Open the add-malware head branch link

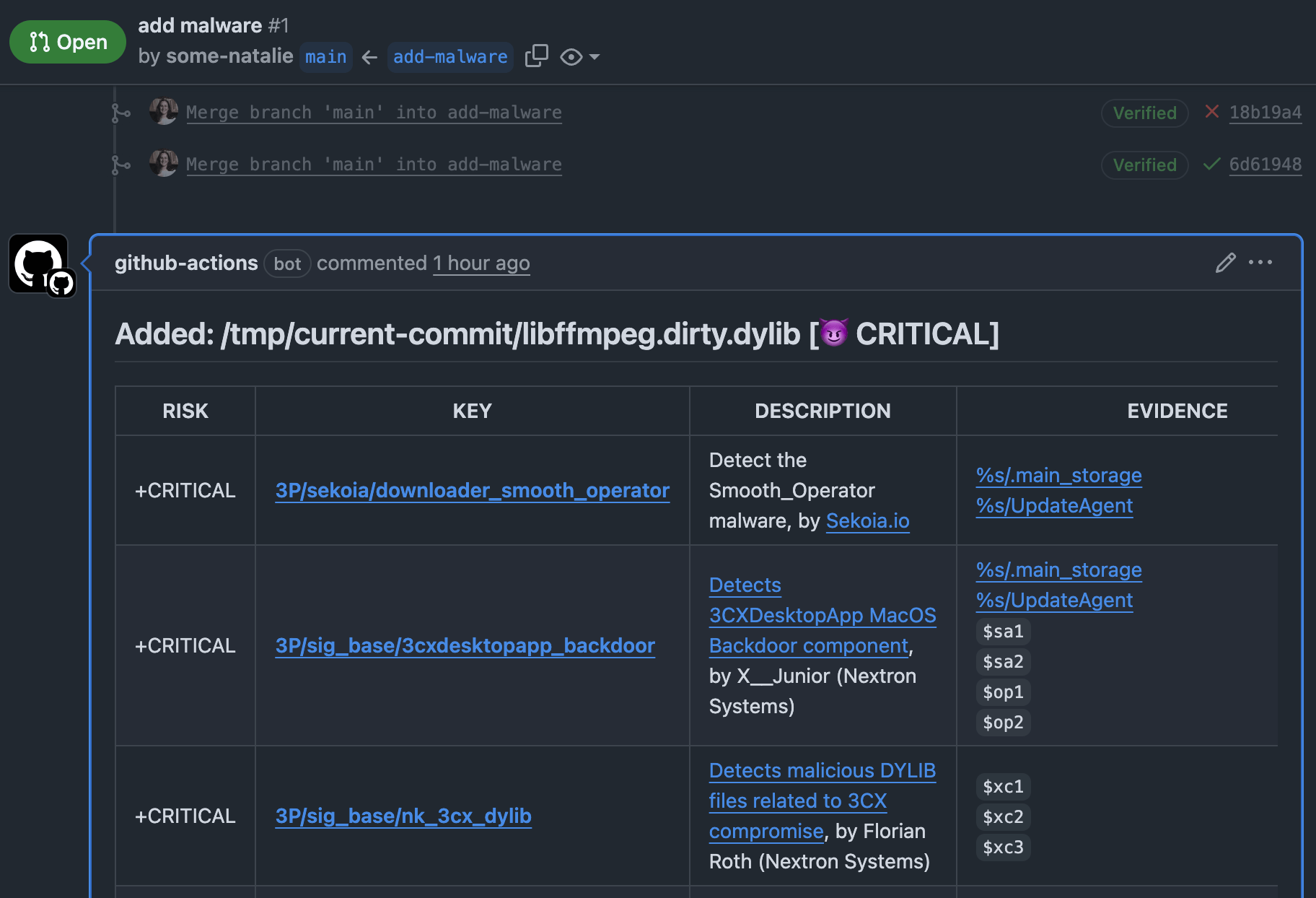pyautogui.click(x=450, y=57)
